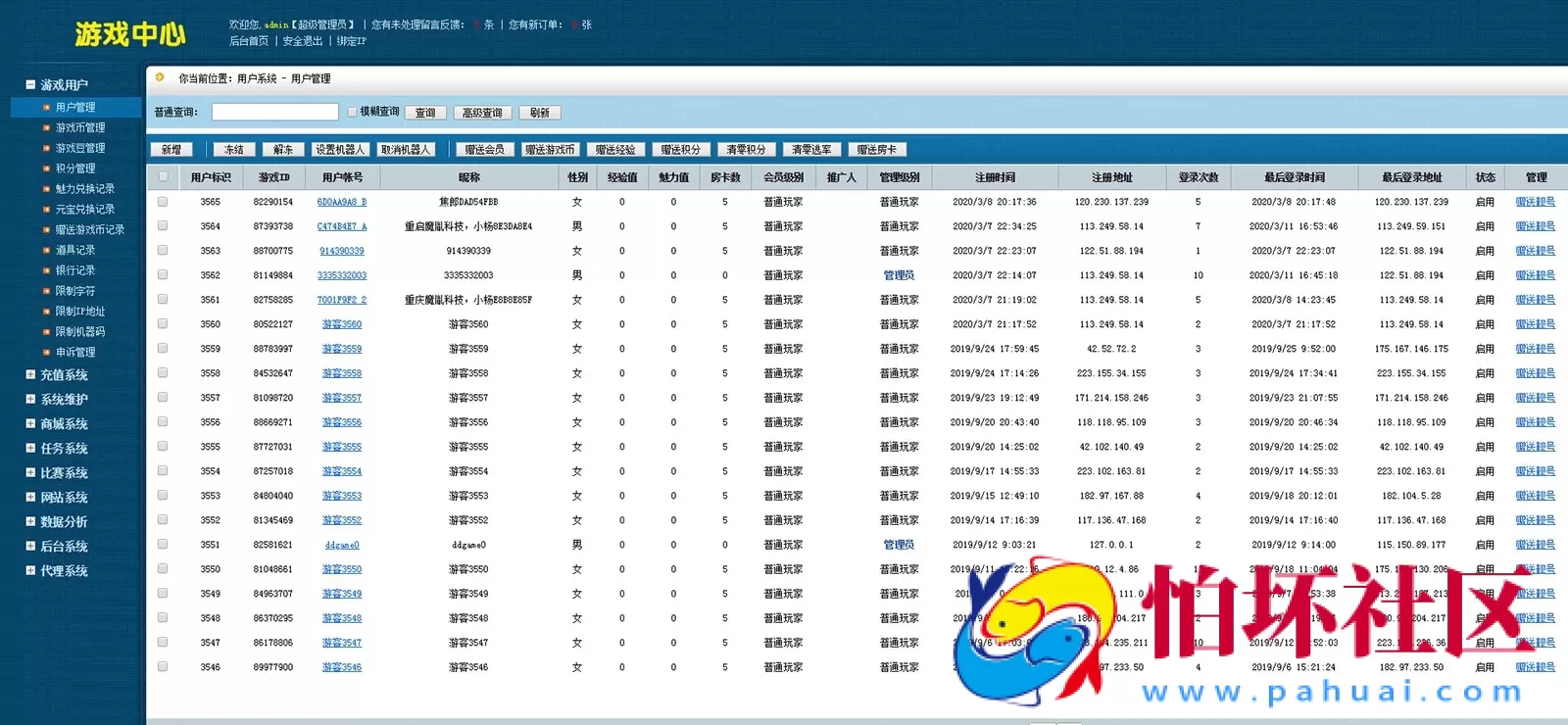Check the row for user 3562
The height and width of the screenshot is (725, 1568).
click(x=163, y=275)
